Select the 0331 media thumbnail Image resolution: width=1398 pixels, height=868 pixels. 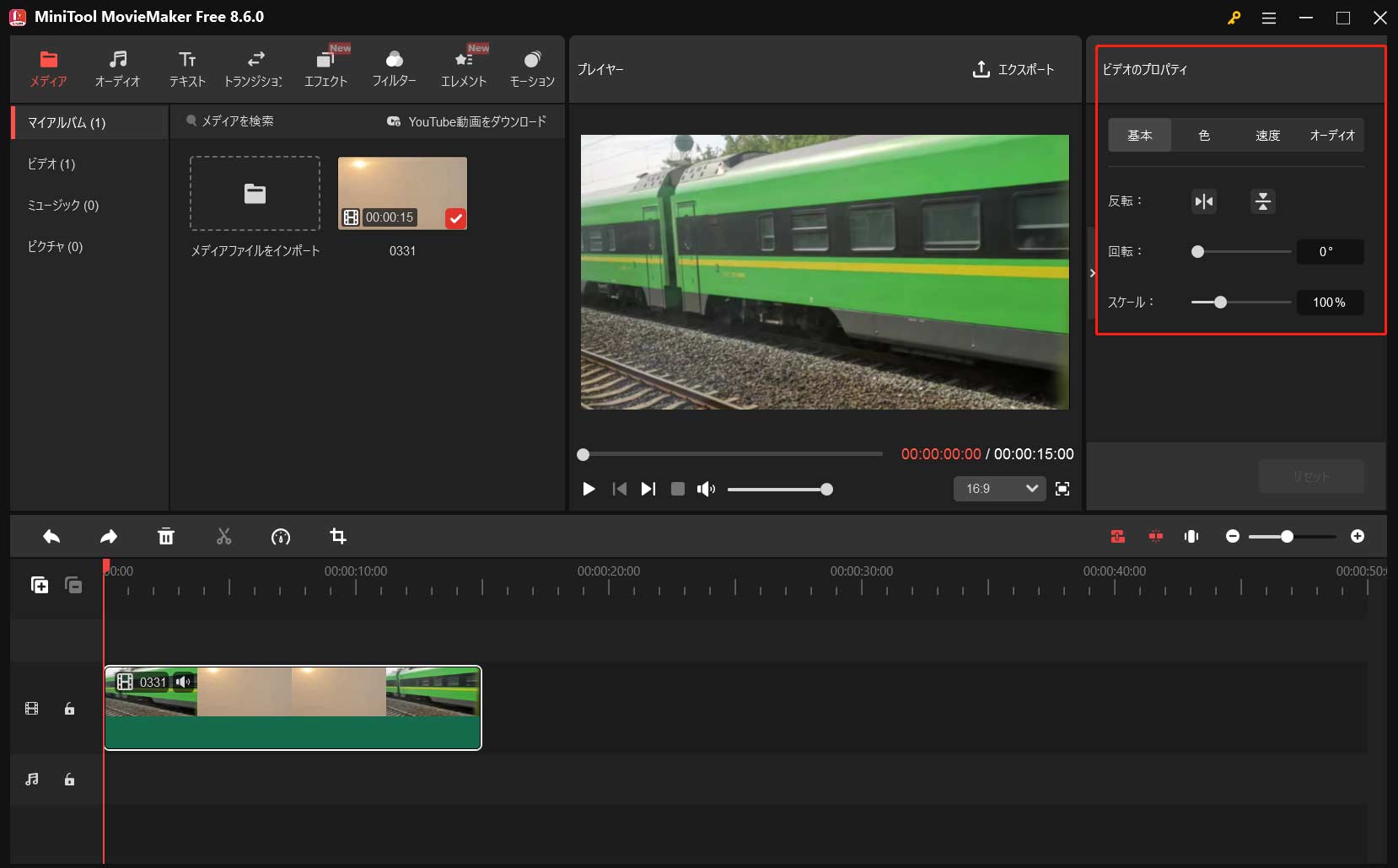[x=402, y=193]
